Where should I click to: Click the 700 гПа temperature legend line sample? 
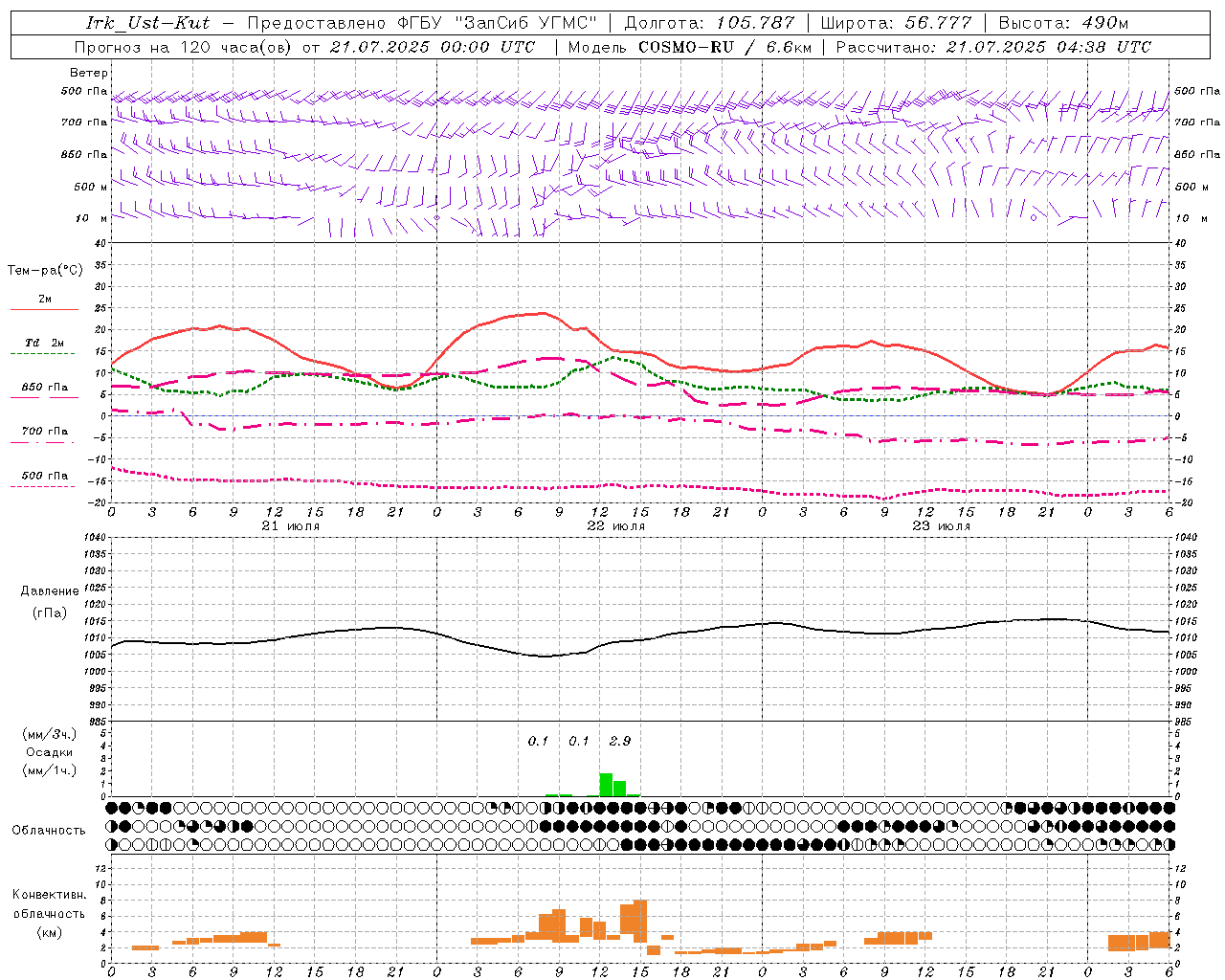pos(44,443)
